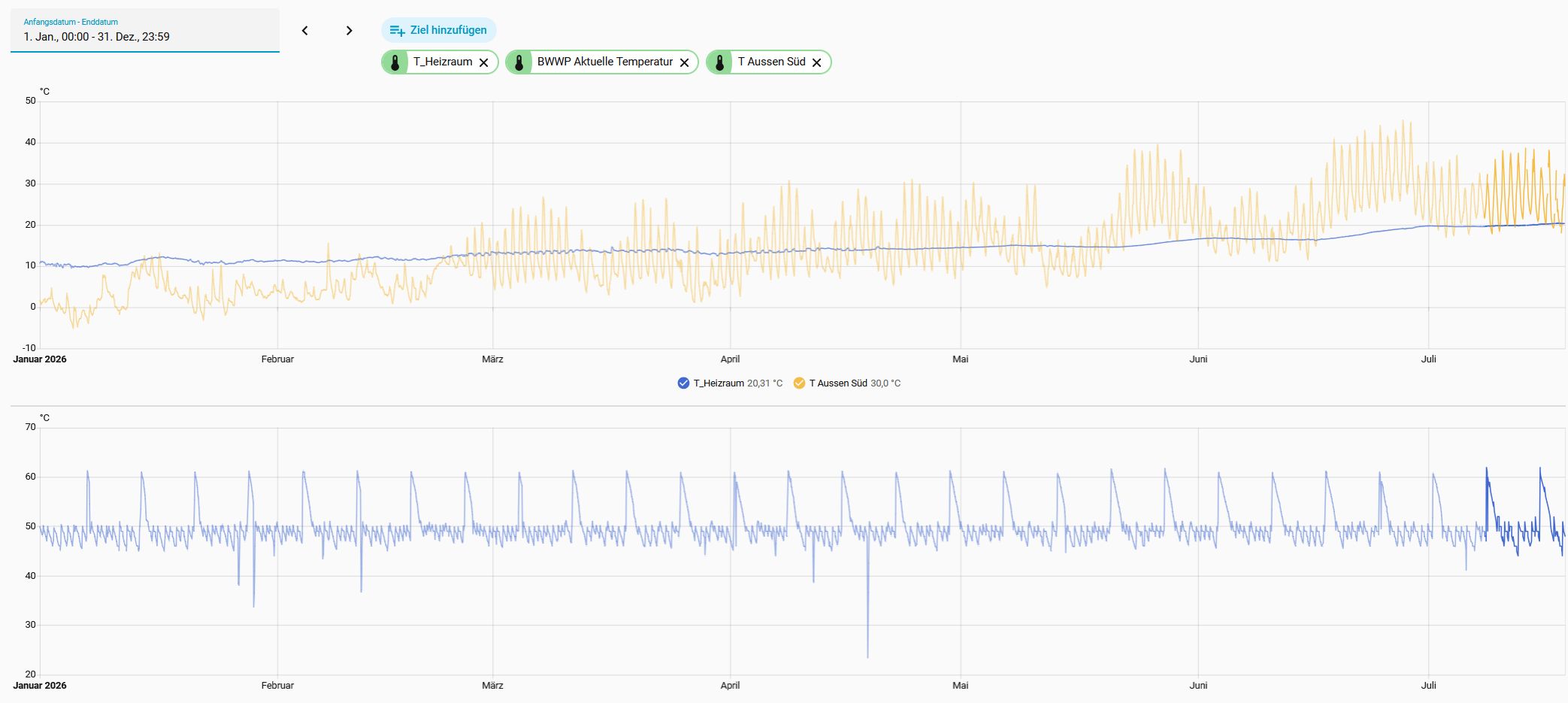Click the thermometer icon on T Aussen Süd chip
The width and height of the screenshot is (1568, 703).
(x=719, y=62)
